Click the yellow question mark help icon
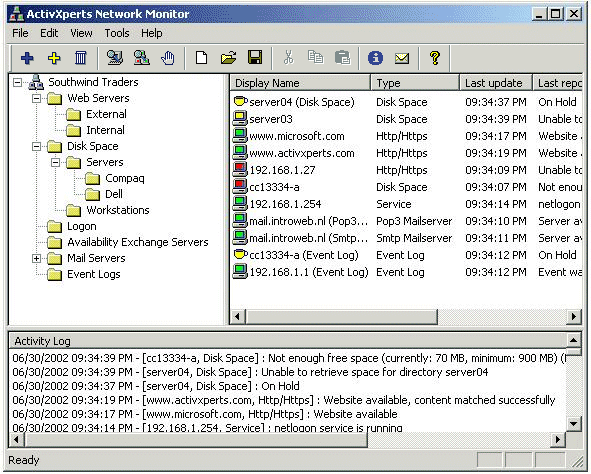Viewport: 591px width, 474px height. (x=435, y=58)
